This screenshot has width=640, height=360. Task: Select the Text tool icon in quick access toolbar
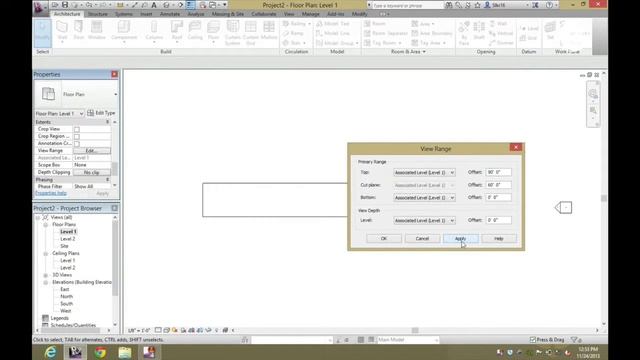[x=154, y=5]
